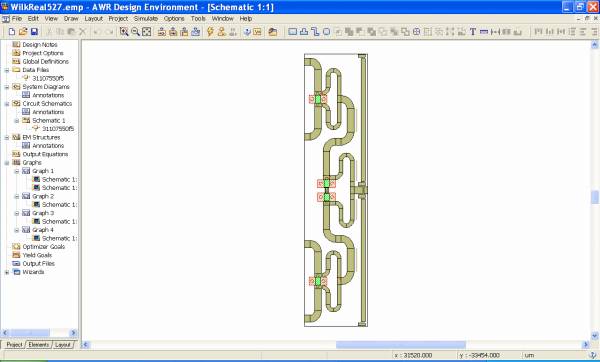Image resolution: width=600 pixels, height=362 pixels.
Task: Collapse the Circuit Schematics tree node
Action: tap(7, 104)
